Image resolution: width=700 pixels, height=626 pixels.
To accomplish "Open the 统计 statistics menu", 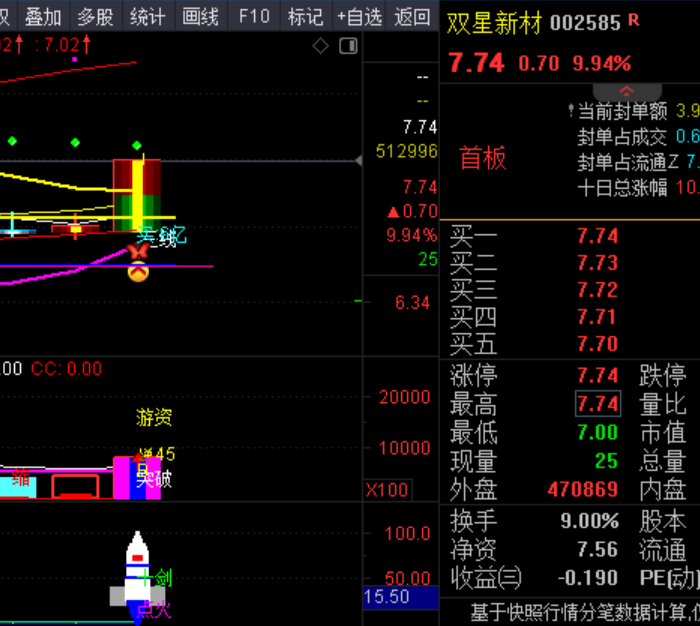I will [x=148, y=17].
